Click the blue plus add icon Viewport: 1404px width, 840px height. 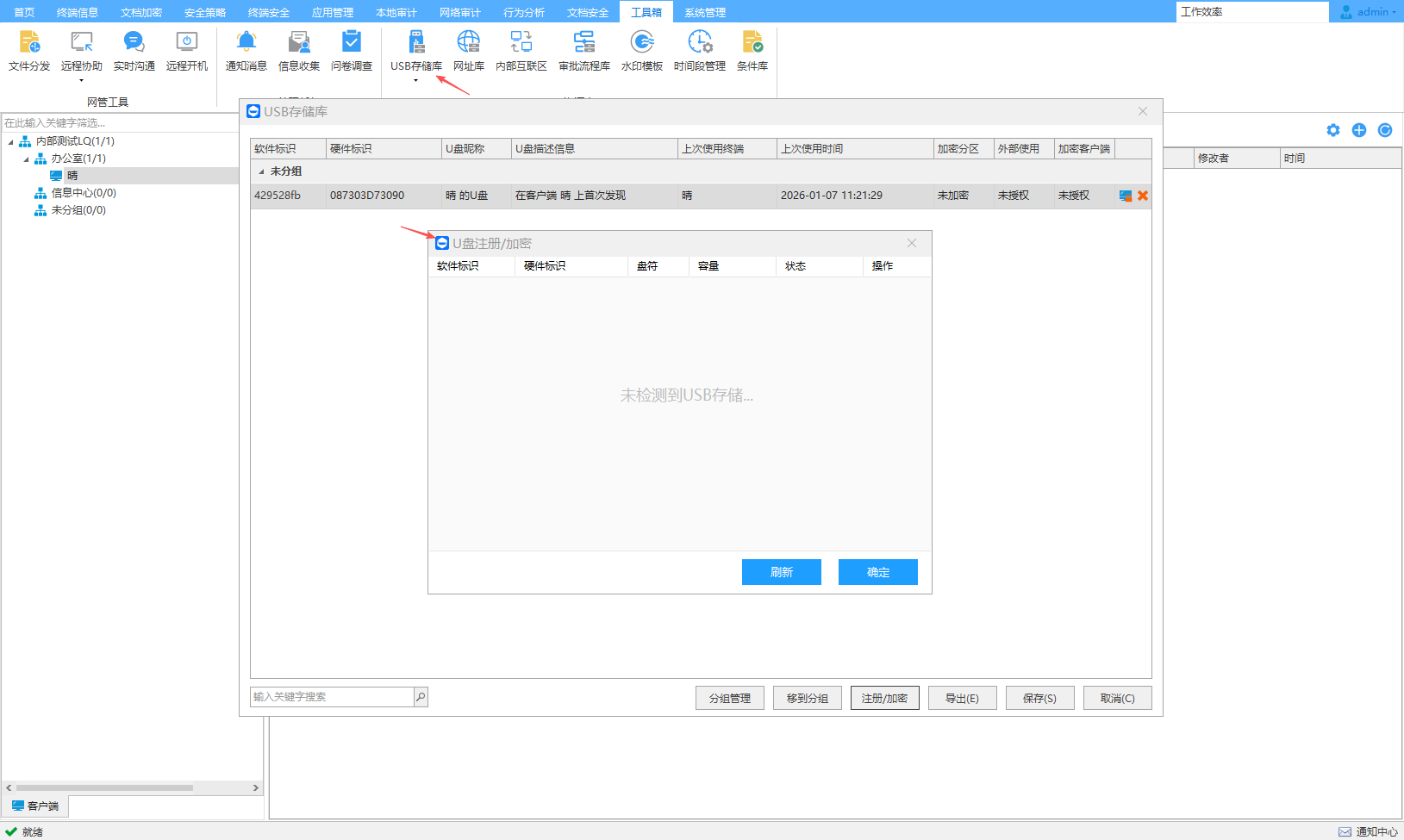tap(1359, 130)
